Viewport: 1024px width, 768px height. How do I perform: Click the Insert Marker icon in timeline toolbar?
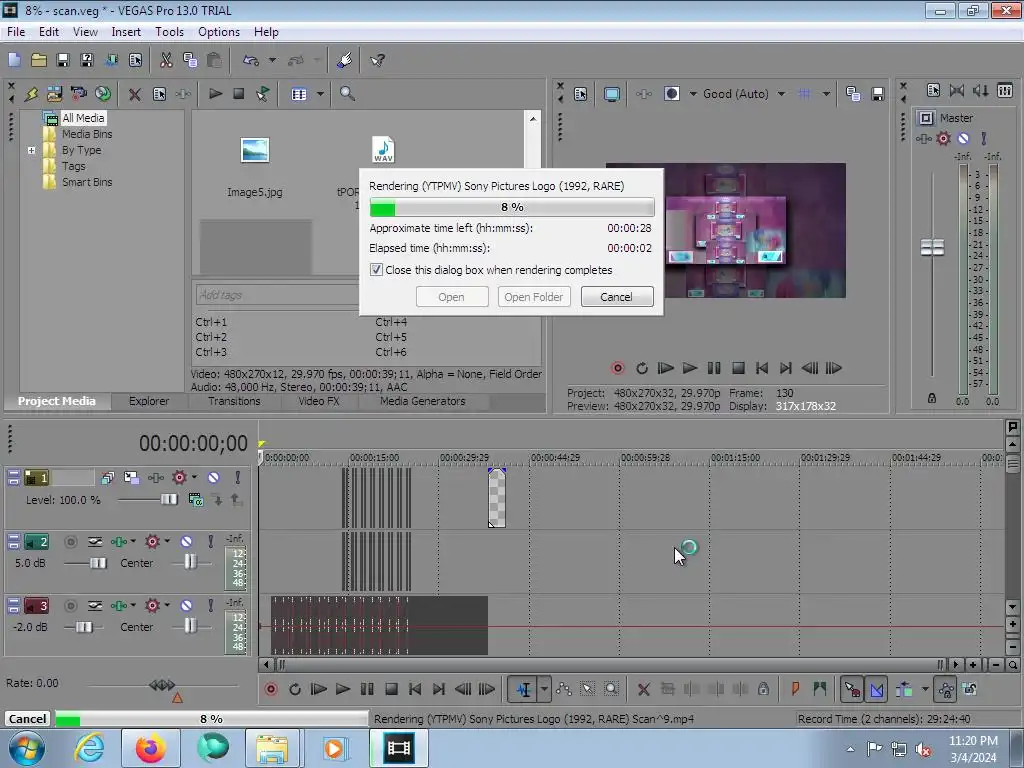point(795,689)
